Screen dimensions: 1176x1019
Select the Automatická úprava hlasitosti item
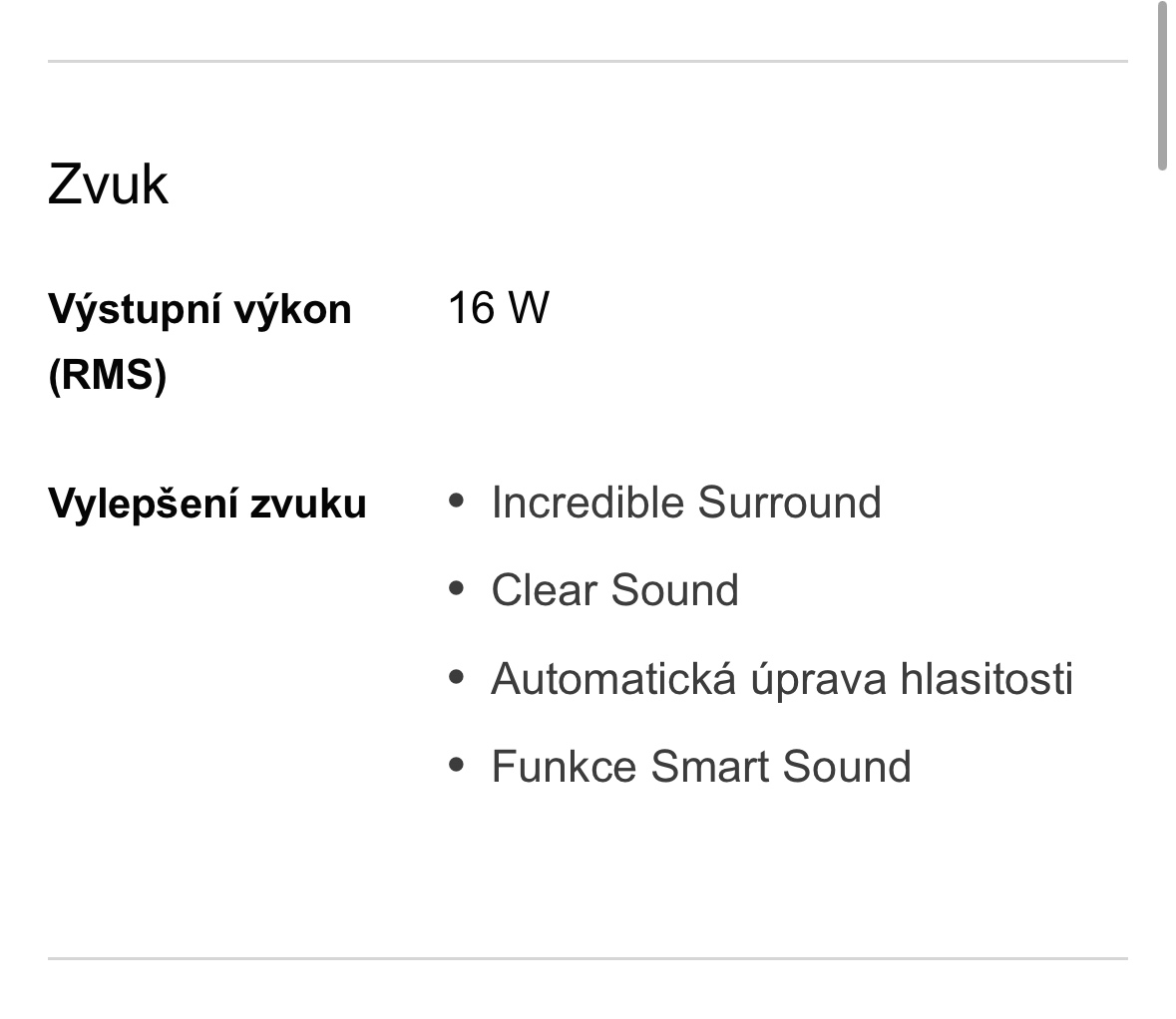pos(782,679)
